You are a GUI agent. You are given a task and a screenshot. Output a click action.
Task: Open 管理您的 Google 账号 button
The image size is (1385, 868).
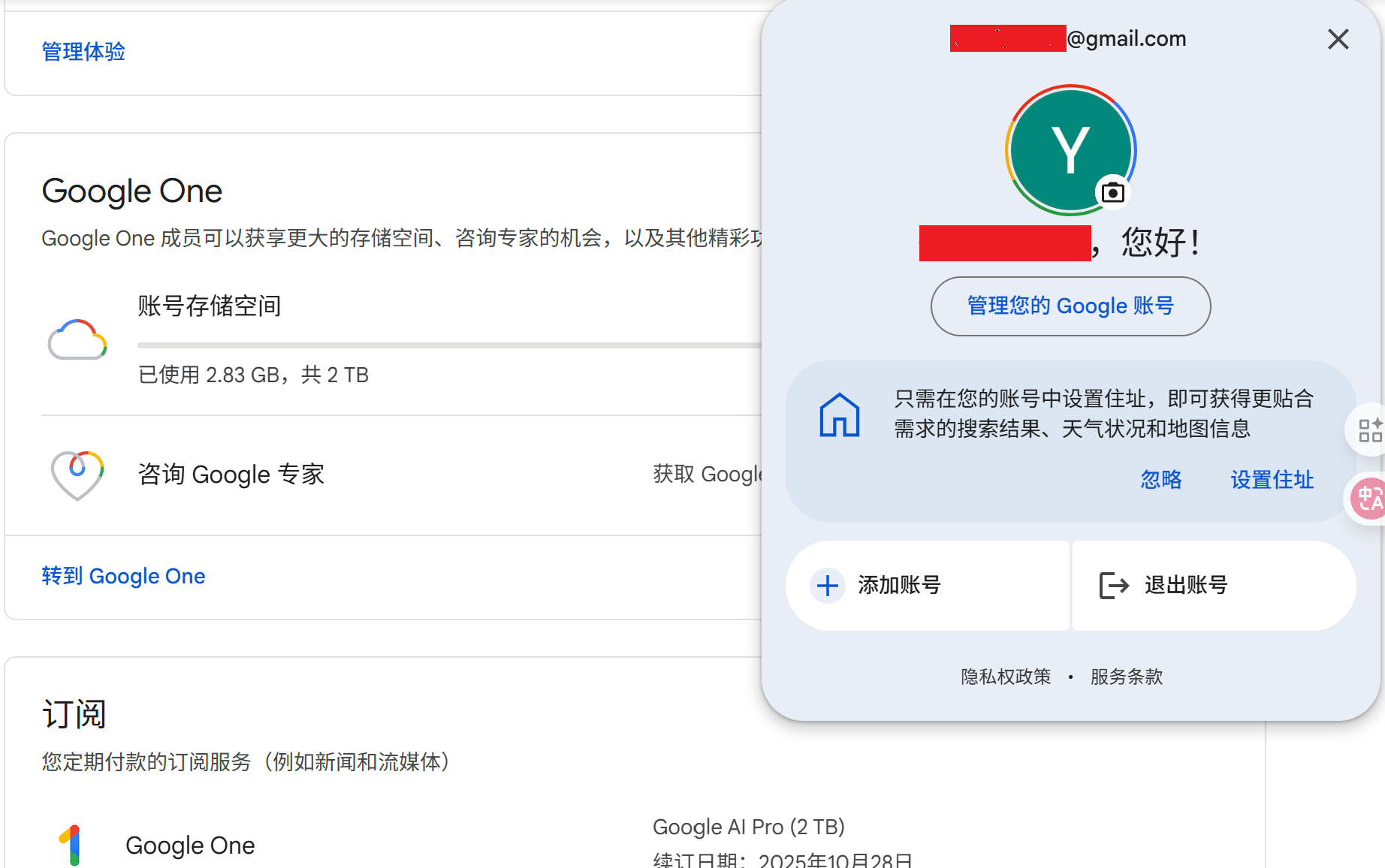tap(1070, 306)
